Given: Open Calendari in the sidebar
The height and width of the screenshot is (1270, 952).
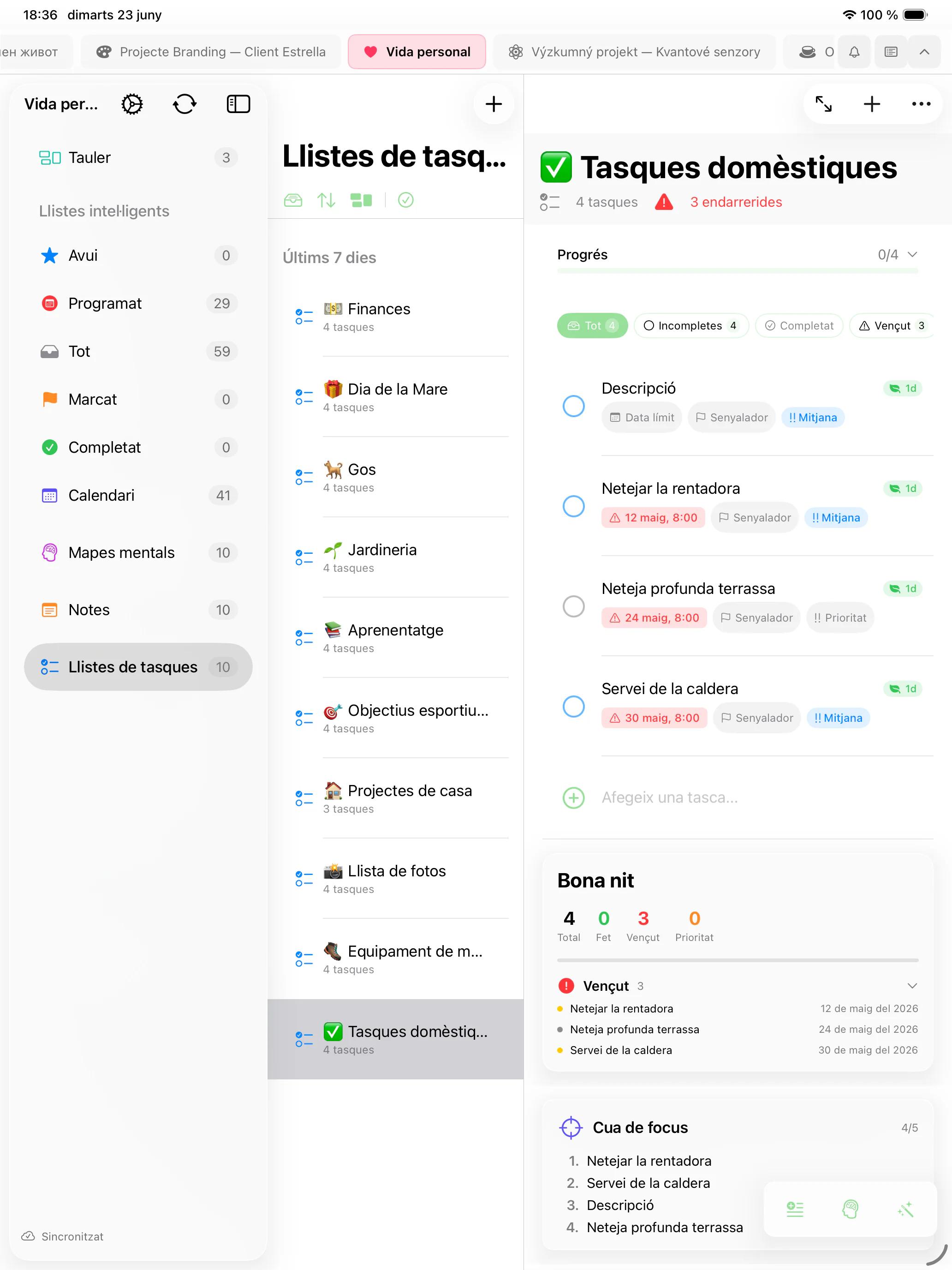Looking at the screenshot, I should click(x=138, y=496).
